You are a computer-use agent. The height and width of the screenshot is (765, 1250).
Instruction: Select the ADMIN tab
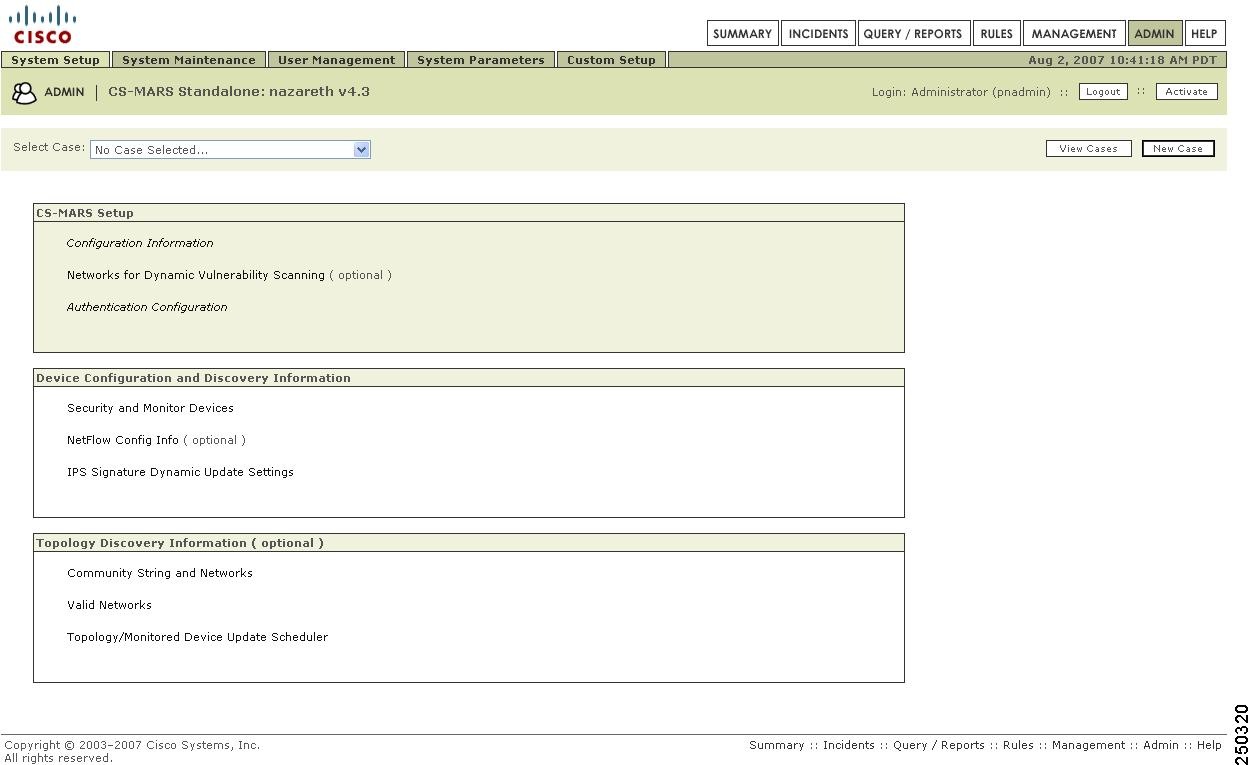1154,33
